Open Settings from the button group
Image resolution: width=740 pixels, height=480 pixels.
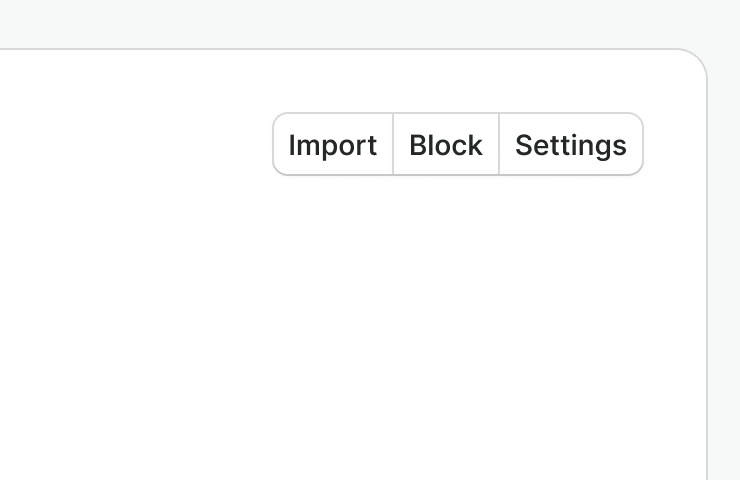click(571, 145)
